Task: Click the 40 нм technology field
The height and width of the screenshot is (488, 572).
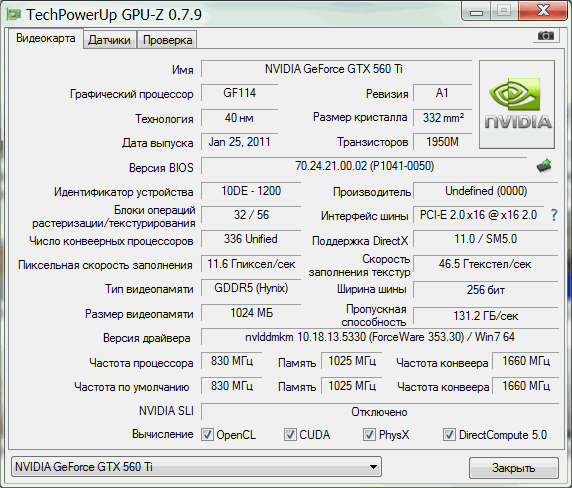Action: point(239,118)
